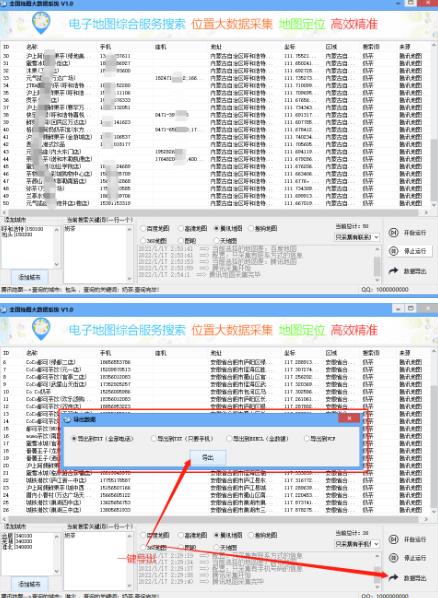
Task: Click the city list box in top window
Action: pyautogui.click(x=31, y=247)
